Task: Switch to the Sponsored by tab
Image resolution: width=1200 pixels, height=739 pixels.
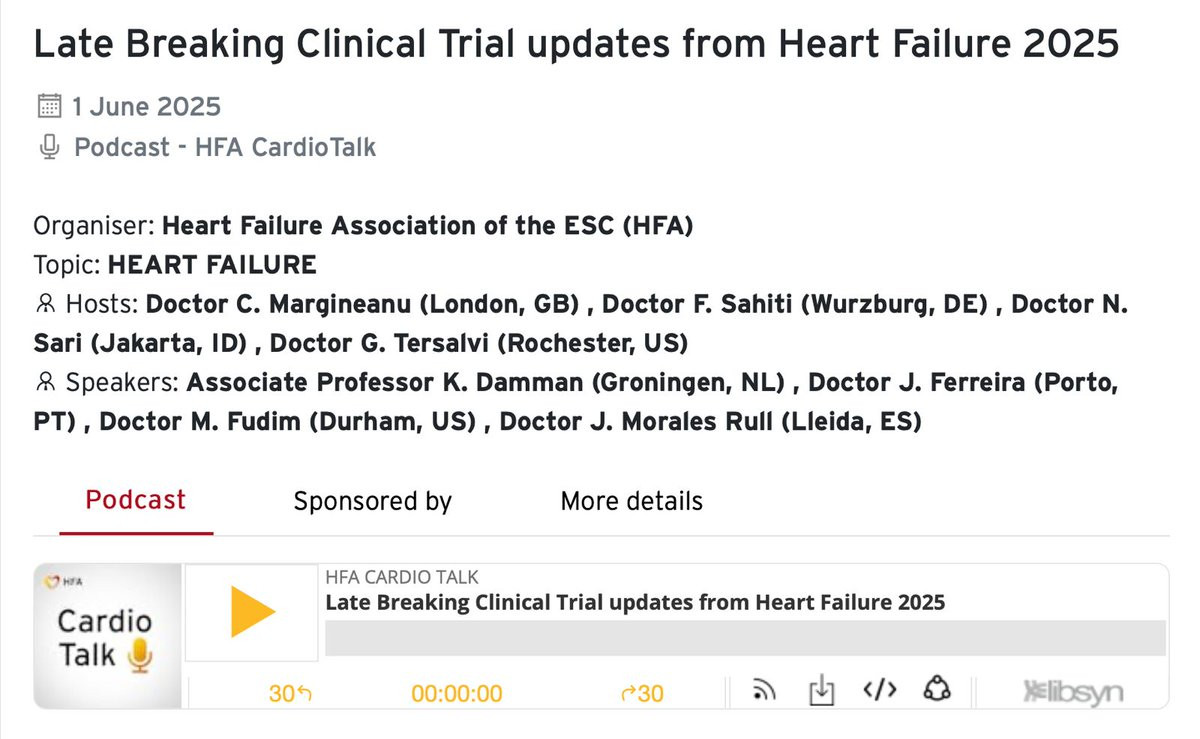Action: [372, 501]
